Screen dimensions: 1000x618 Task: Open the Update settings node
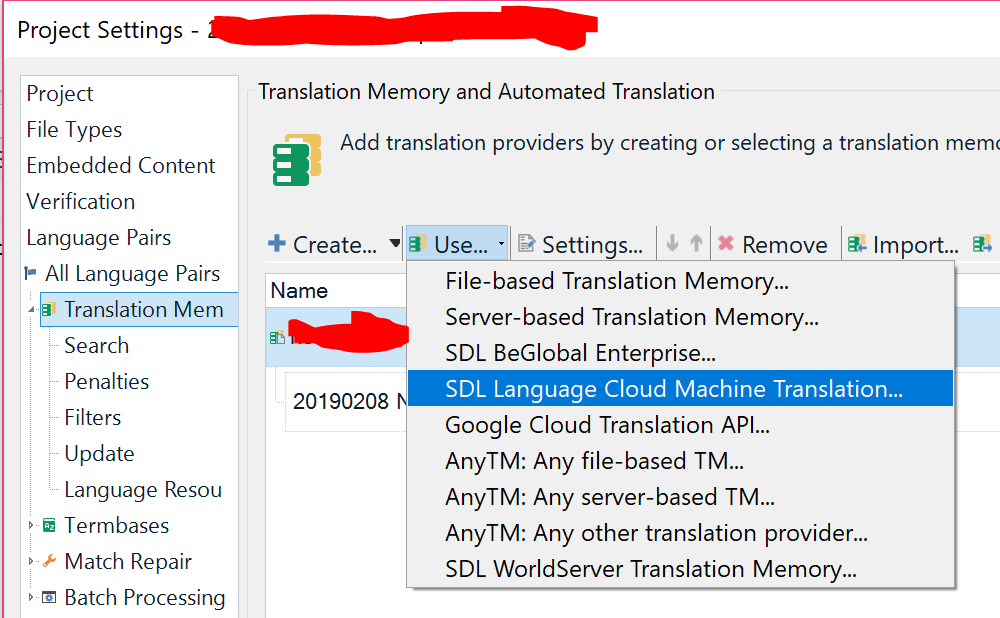coord(99,453)
